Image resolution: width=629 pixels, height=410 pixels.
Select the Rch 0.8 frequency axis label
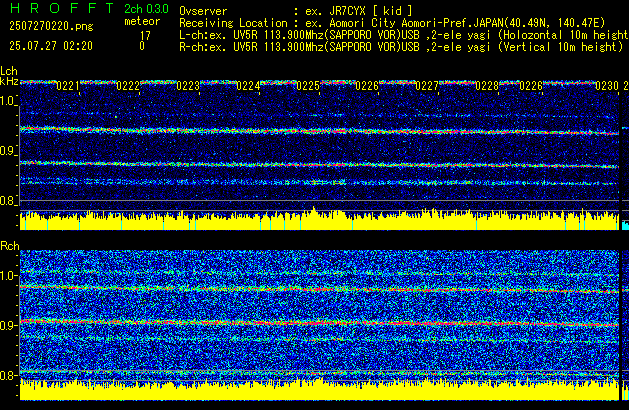click(x=8, y=375)
